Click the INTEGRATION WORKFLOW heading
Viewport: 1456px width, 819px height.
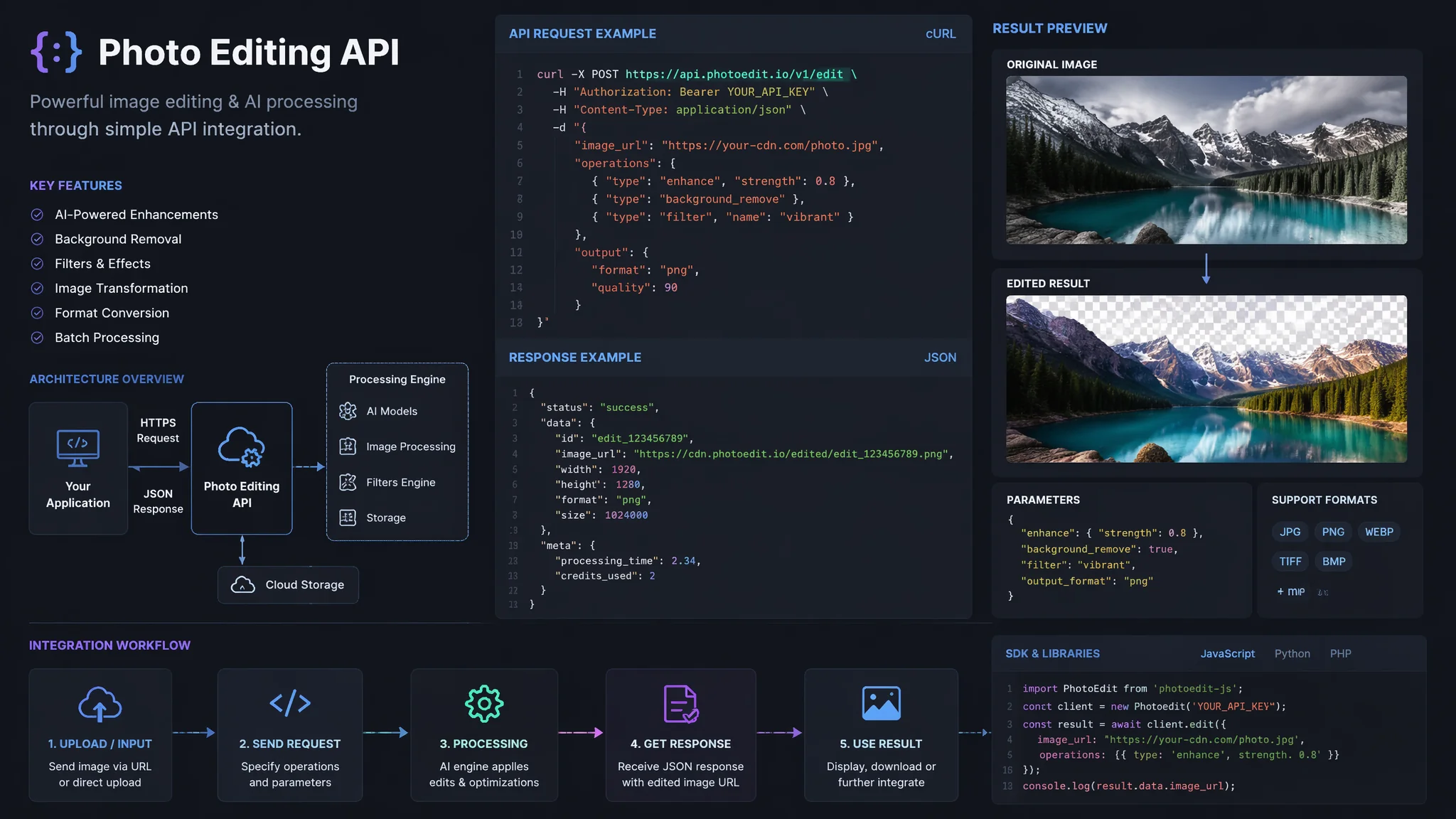(109, 646)
